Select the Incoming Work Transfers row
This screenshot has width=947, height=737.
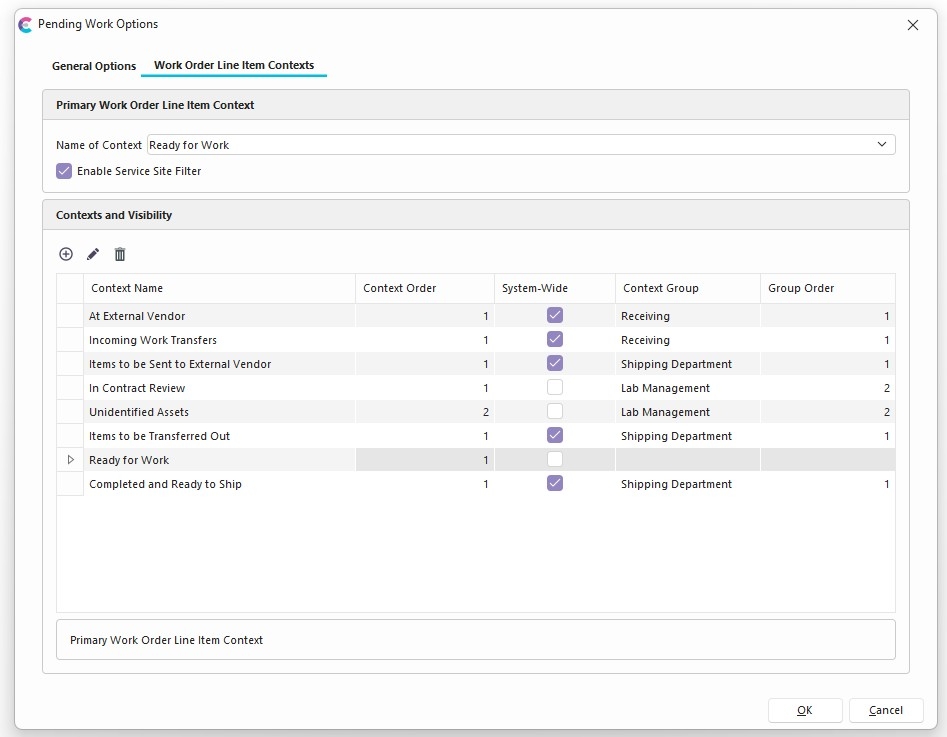pos(152,340)
